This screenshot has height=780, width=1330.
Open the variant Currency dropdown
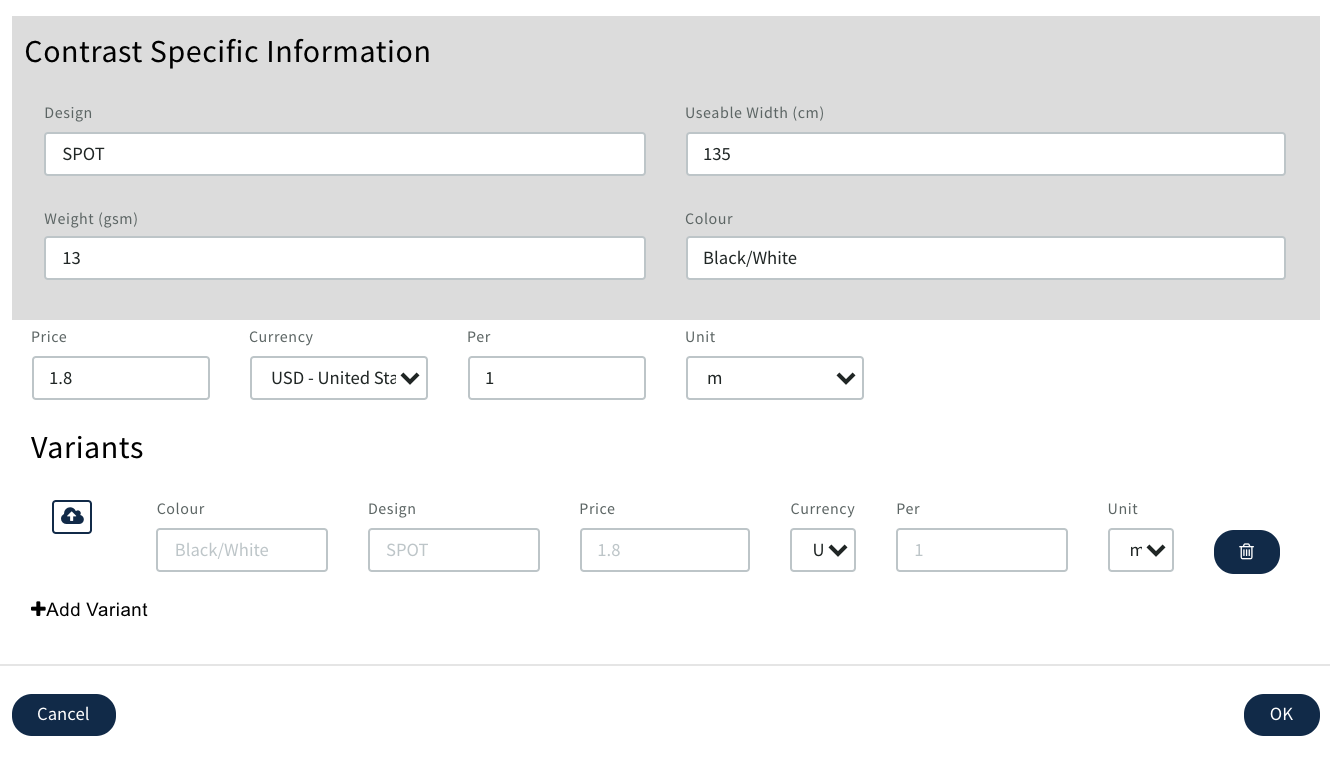(x=822, y=550)
